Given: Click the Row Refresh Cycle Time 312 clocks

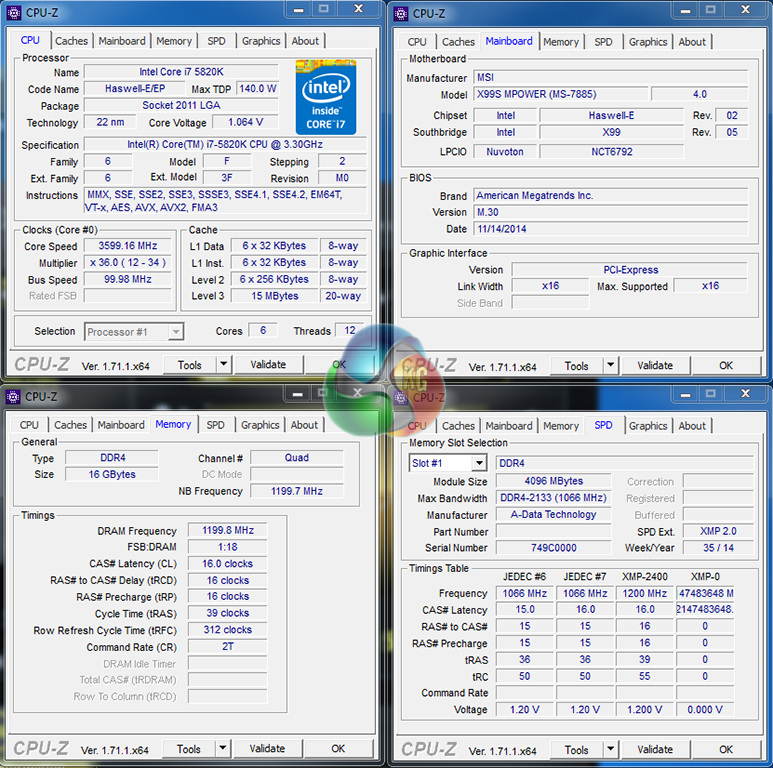Looking at the screenshot, I should [228, 629].
